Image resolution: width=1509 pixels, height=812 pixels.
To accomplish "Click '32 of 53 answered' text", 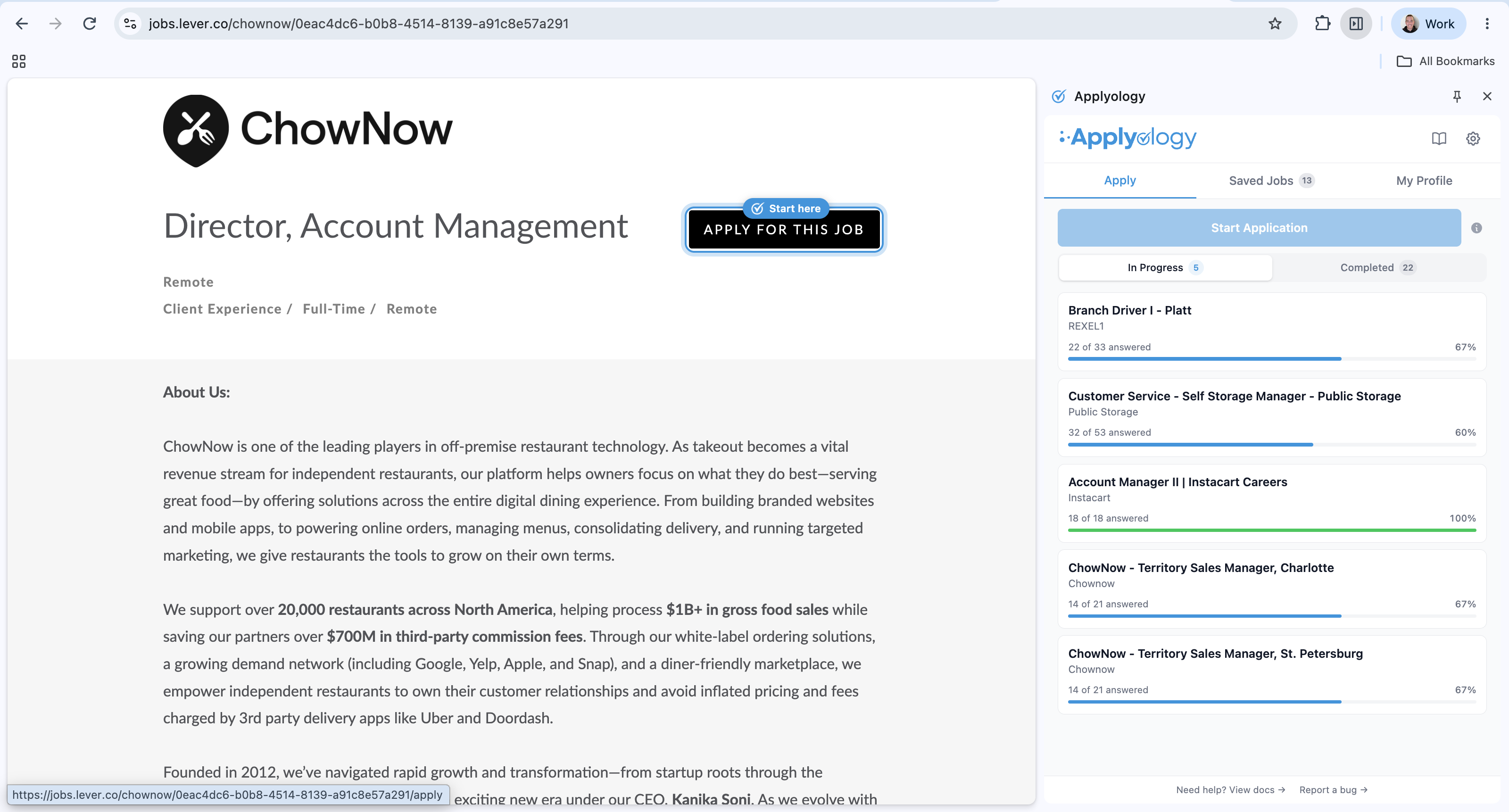I will 1109,432.
